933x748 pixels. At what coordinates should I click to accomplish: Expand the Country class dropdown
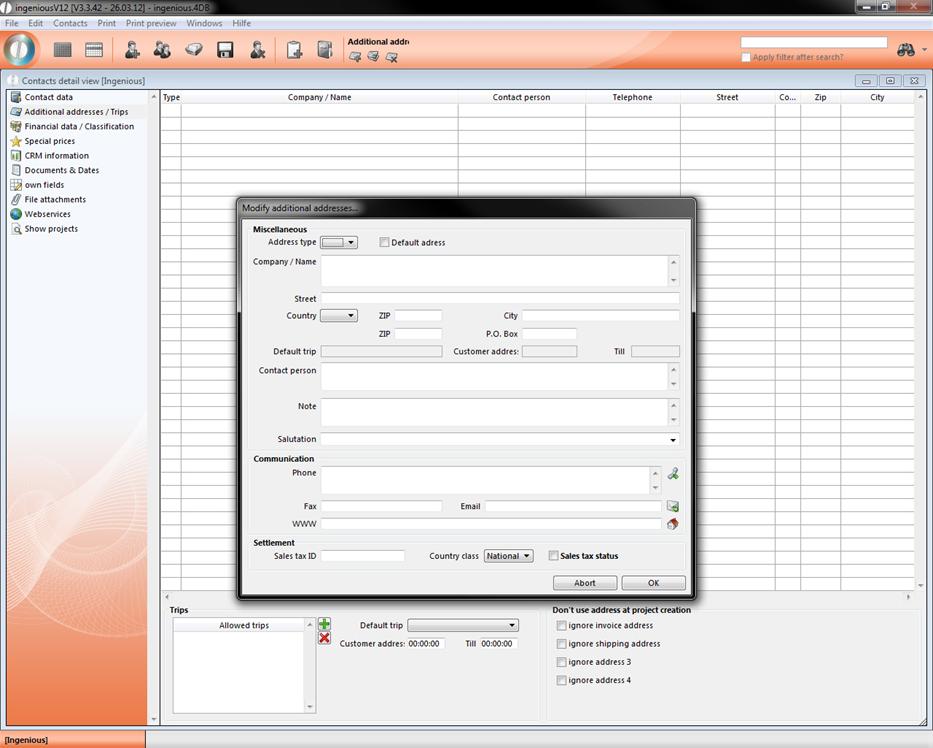click(508, 556)
